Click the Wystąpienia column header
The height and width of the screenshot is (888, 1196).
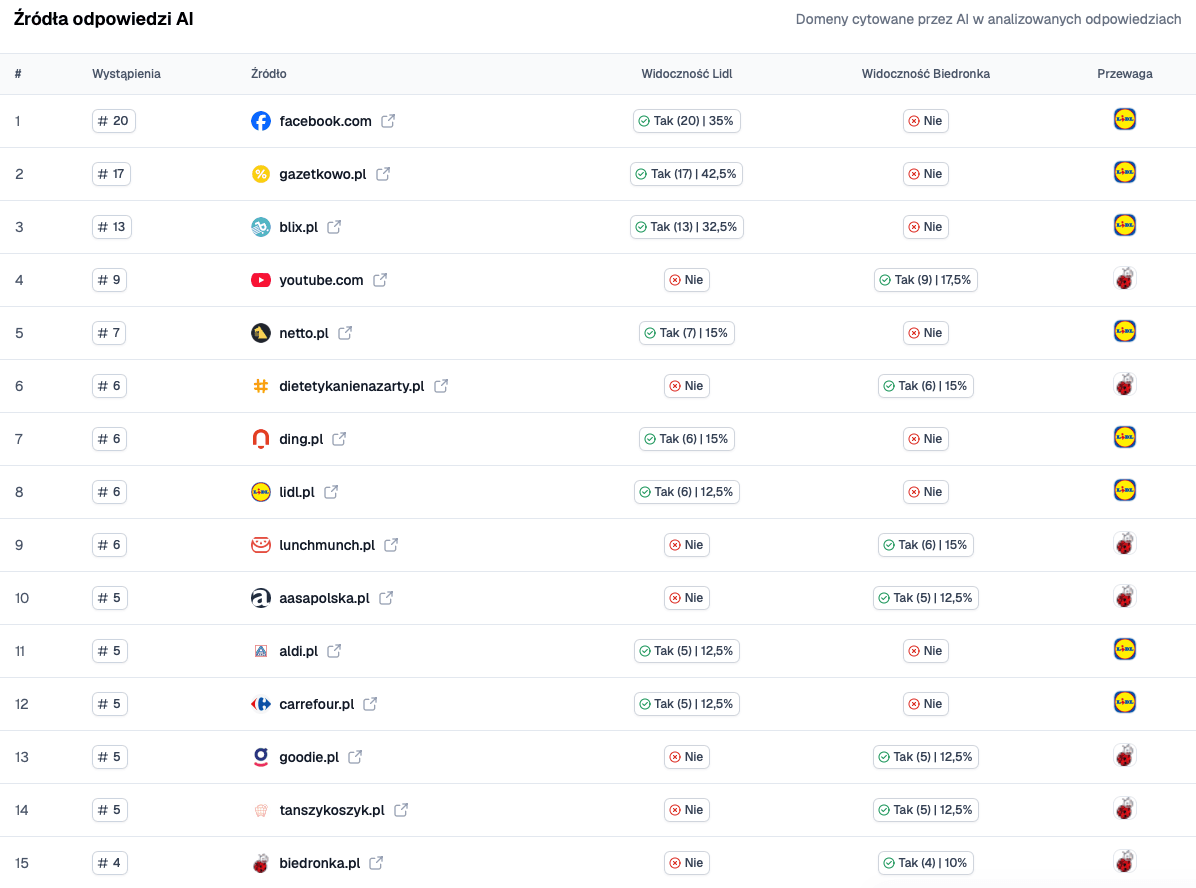[x=126, y=74]
